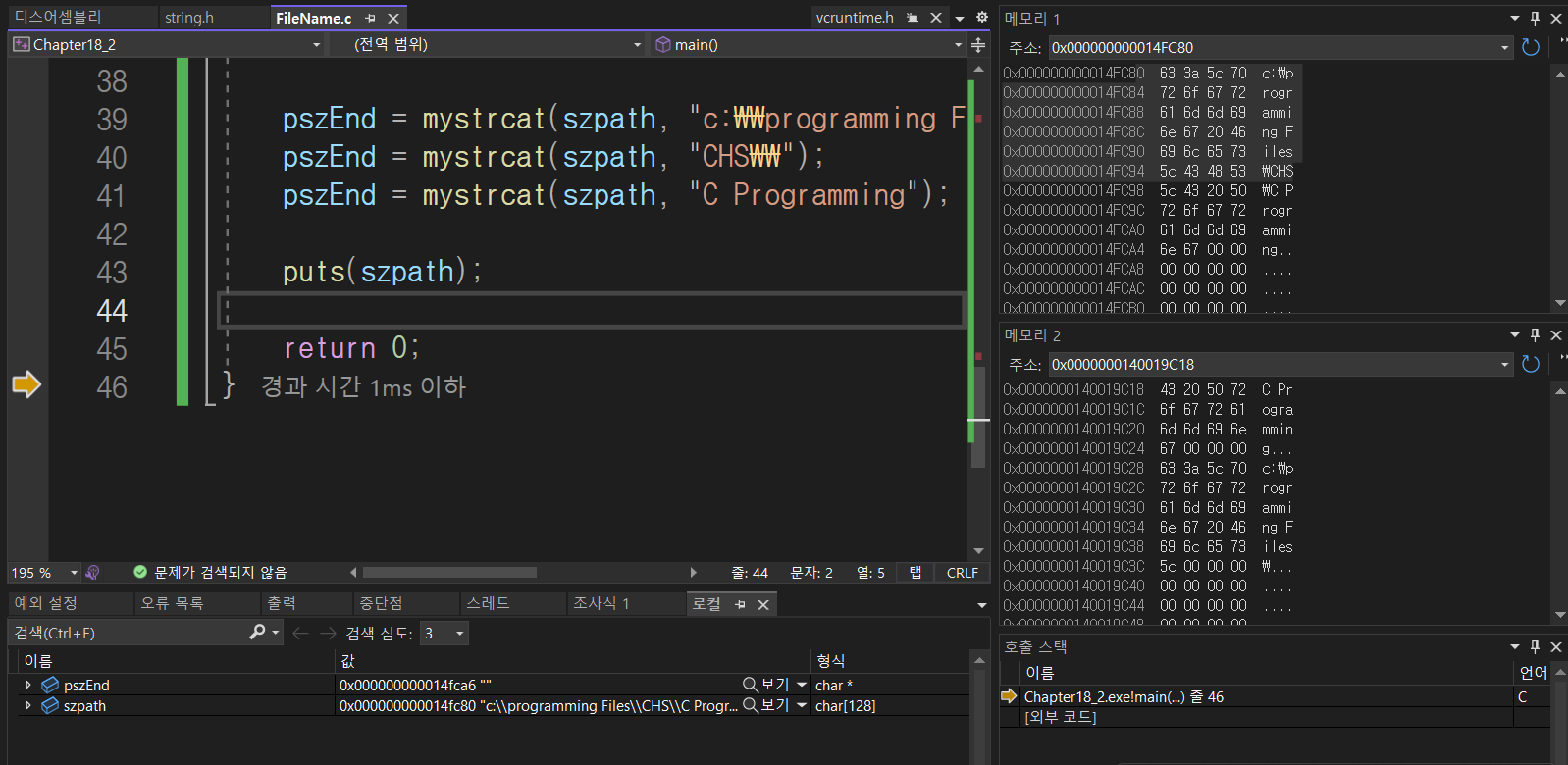Viewport: 1568px width, 765px height.
Task: Open the Memory 1 address dropdown
Action: [1505, 47]
